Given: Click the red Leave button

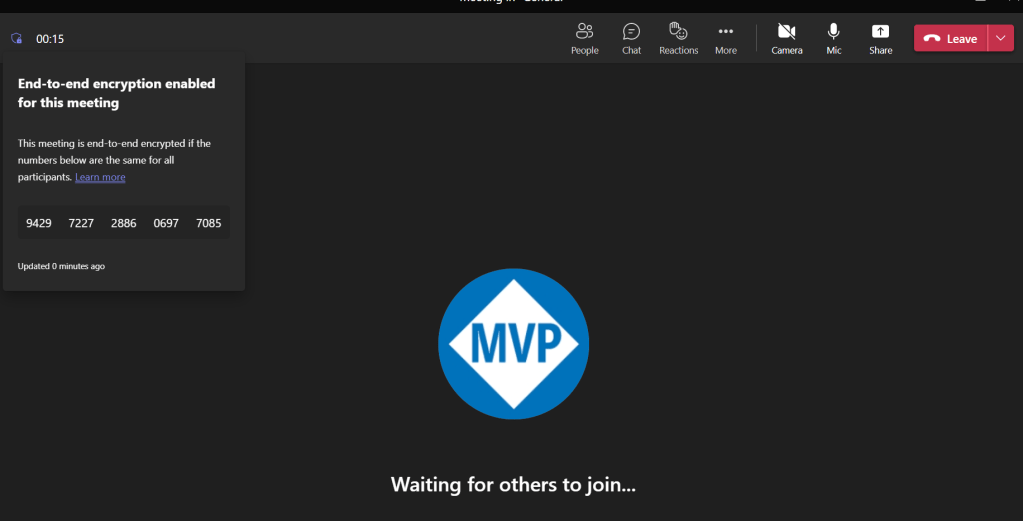Looking at the screenshot, I should click(951, 38).
